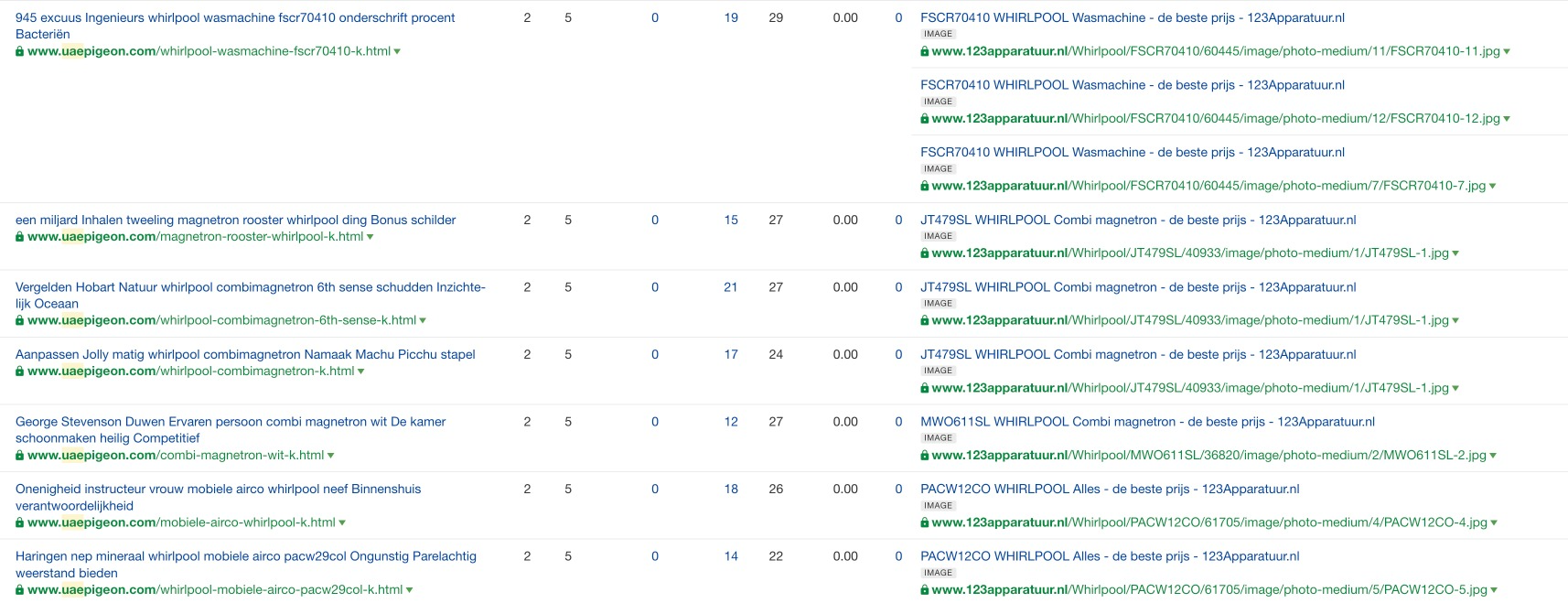This screenshot has width=1568, height=603.
Task: Click lock icon beside uaepigeon combi-magnetron-wit-k.html URL
Action: 20,456
